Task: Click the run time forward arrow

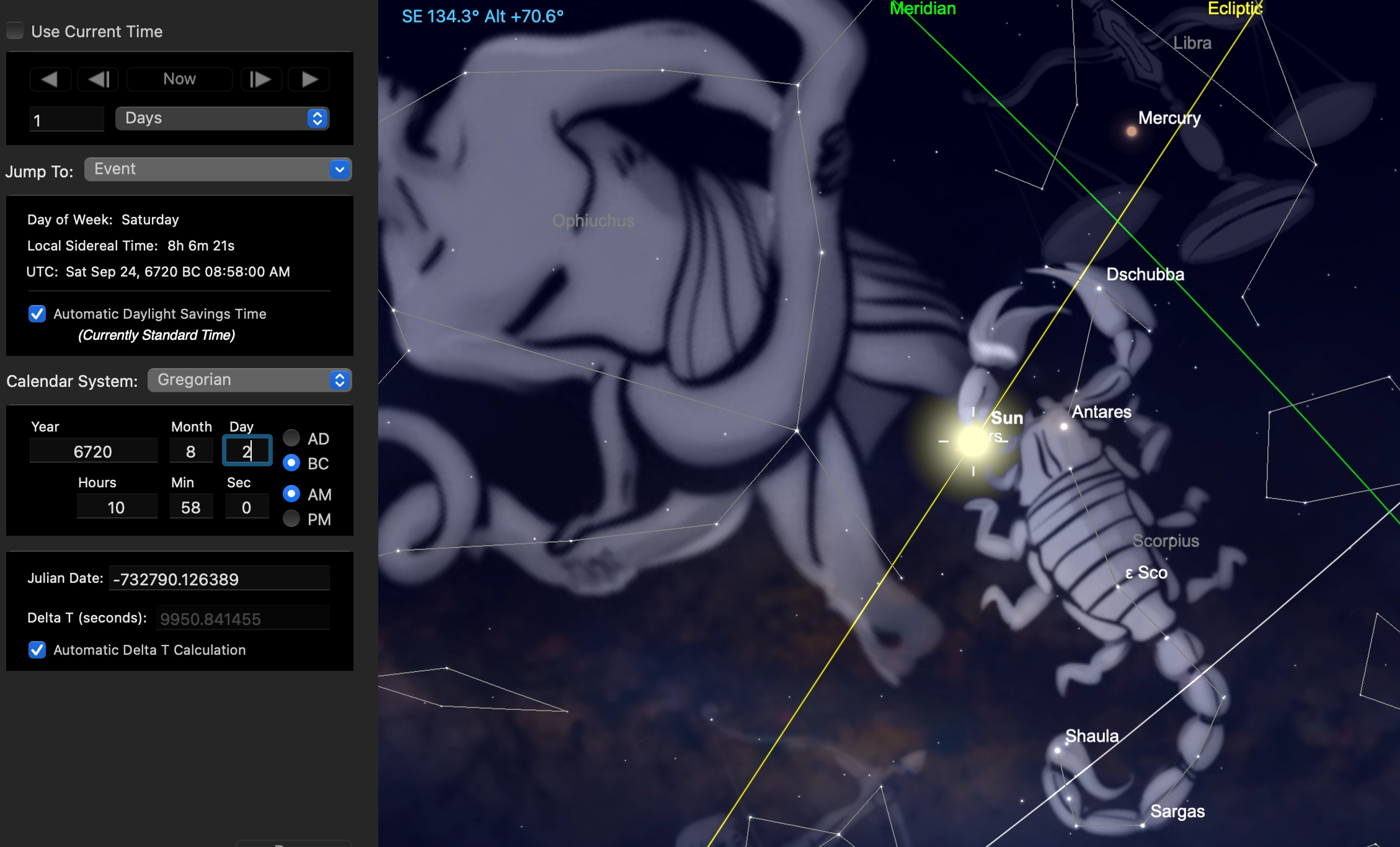Action: click(310, 79)
